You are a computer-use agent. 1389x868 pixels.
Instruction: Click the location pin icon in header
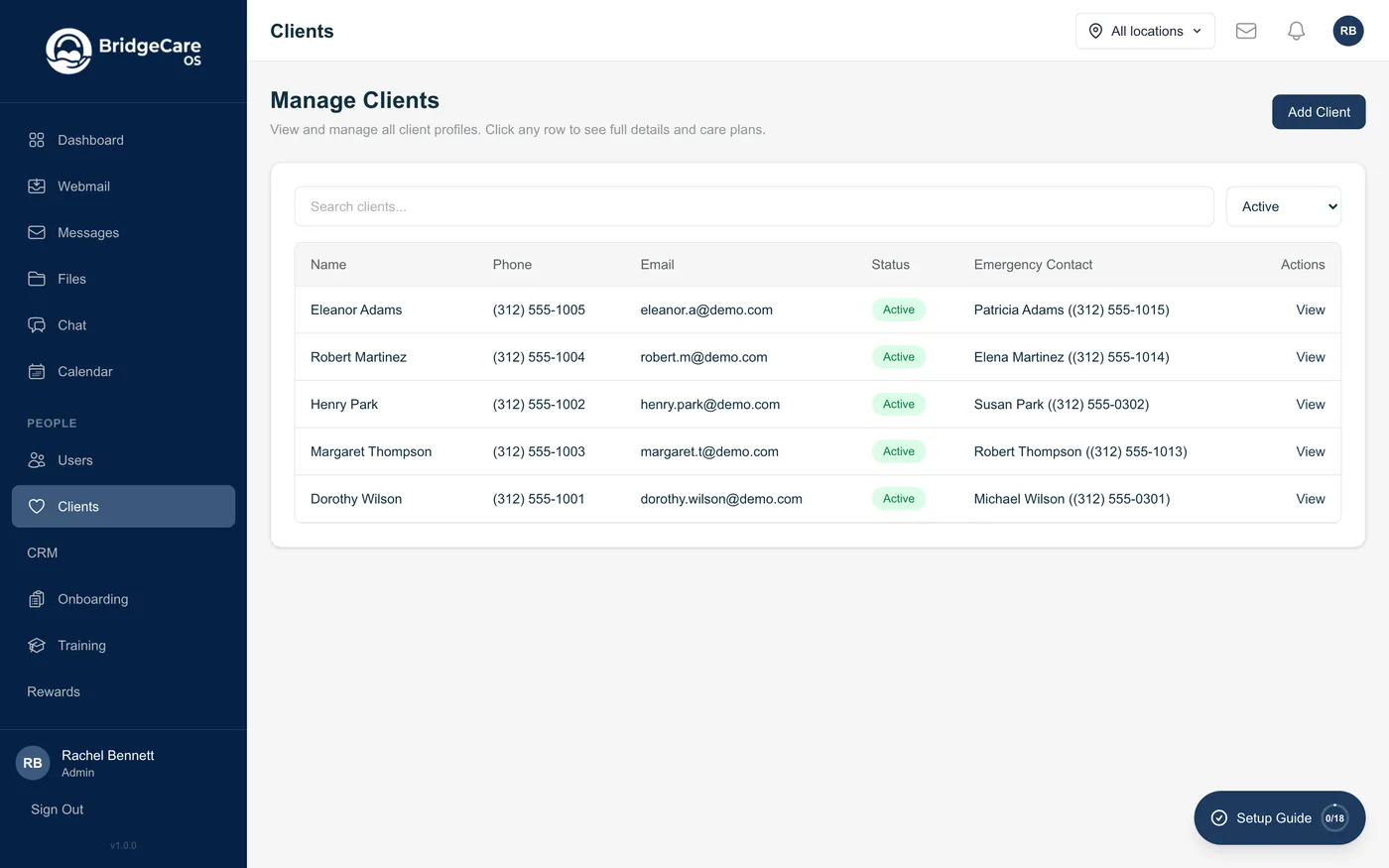(x=1095, y=31)
